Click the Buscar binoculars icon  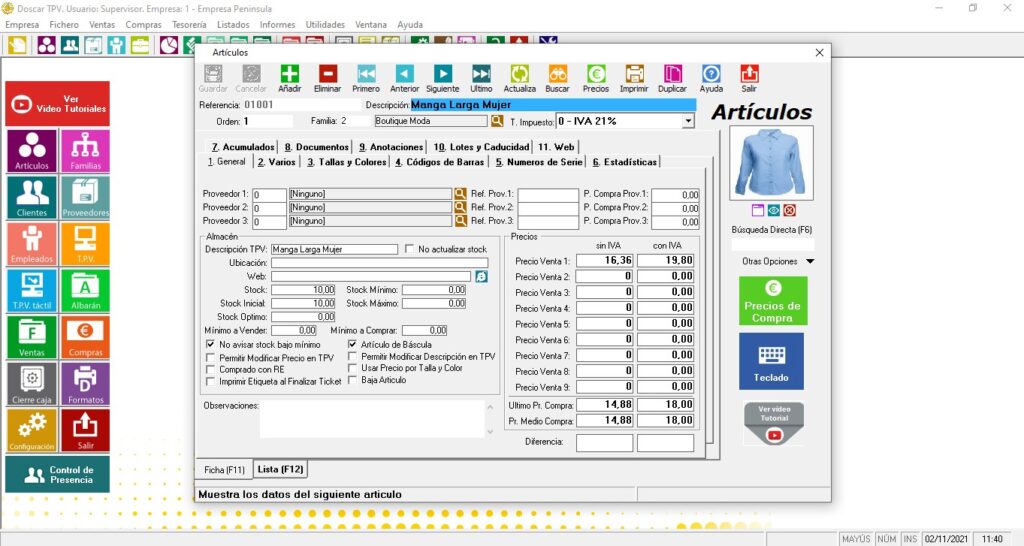pyautogui.click(x=557, y=75)
